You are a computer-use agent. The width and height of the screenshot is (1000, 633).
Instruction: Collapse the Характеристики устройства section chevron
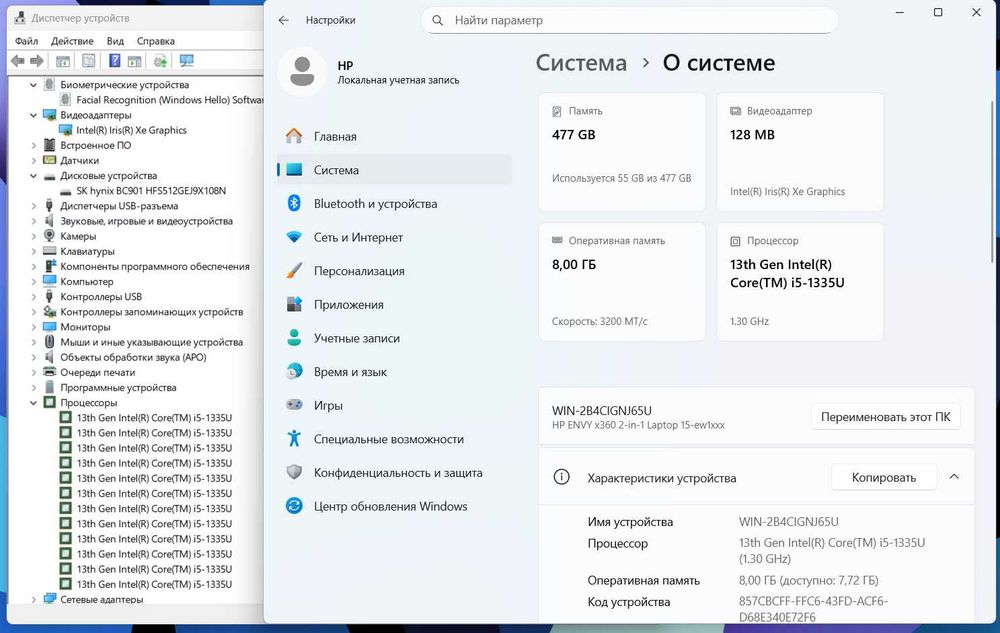click(x=954, y=477)
